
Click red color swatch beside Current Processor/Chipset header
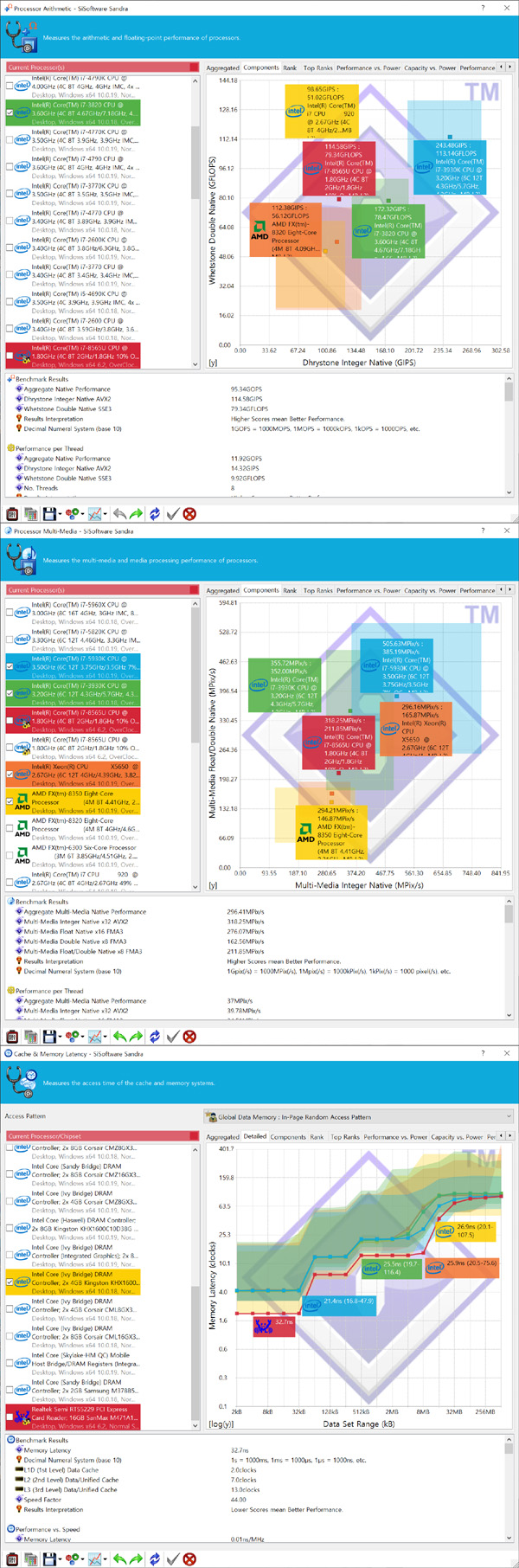195,1136
